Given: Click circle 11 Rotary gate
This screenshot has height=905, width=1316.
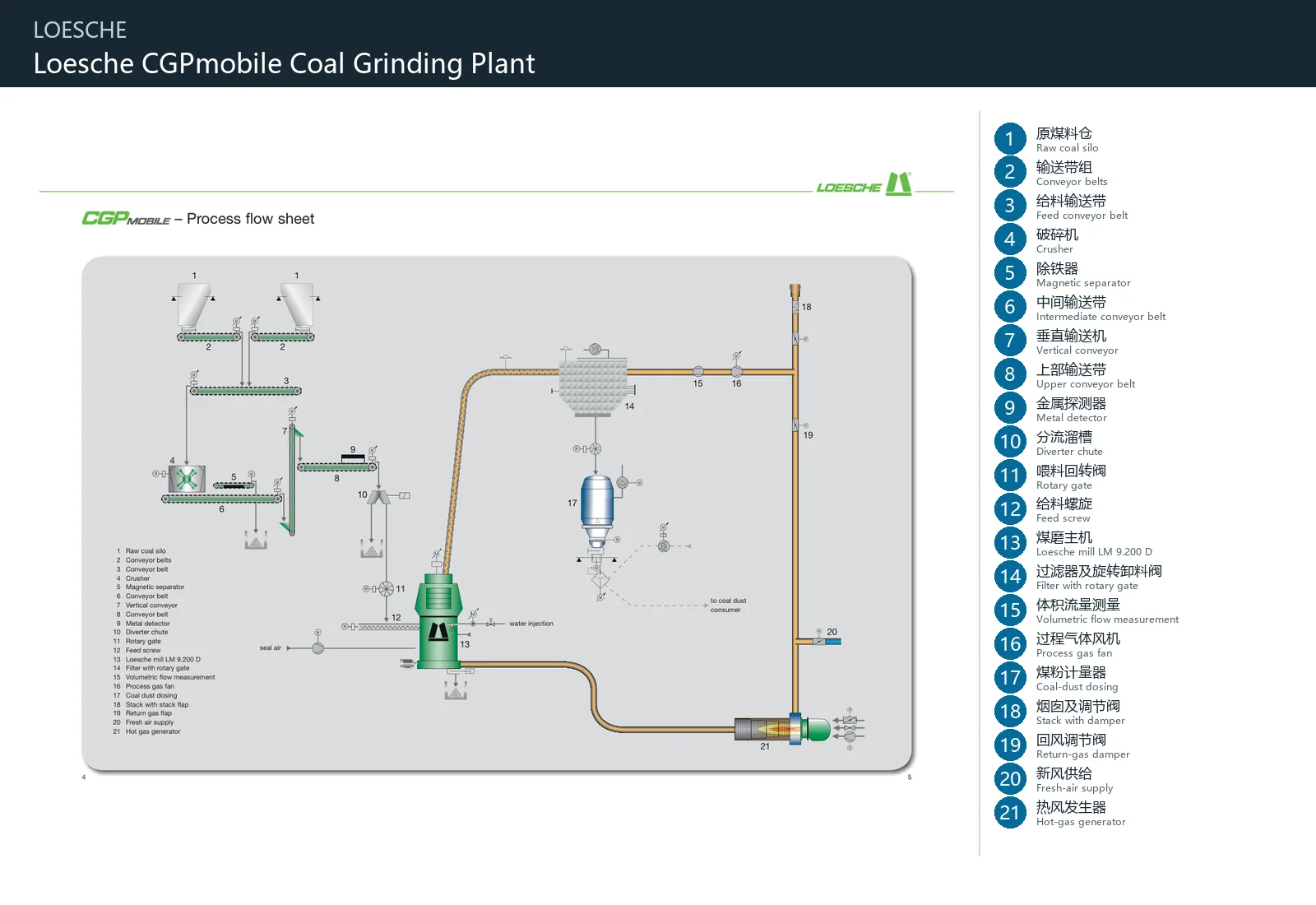Looking at the screenshot, I should coord(1010,476).
